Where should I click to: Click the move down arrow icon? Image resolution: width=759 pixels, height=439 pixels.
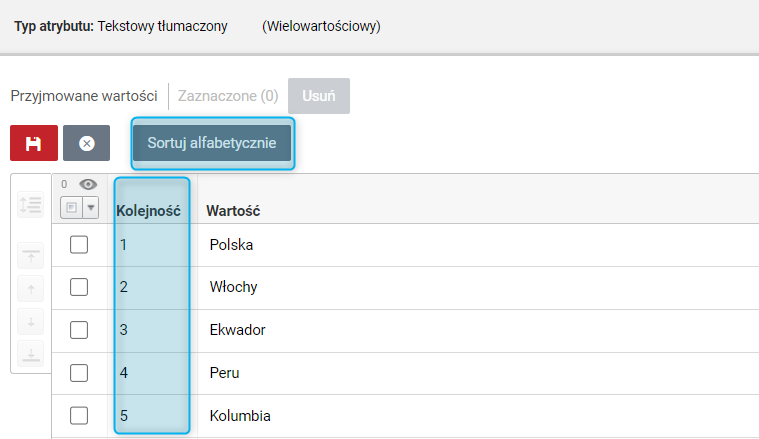point(30,322)
